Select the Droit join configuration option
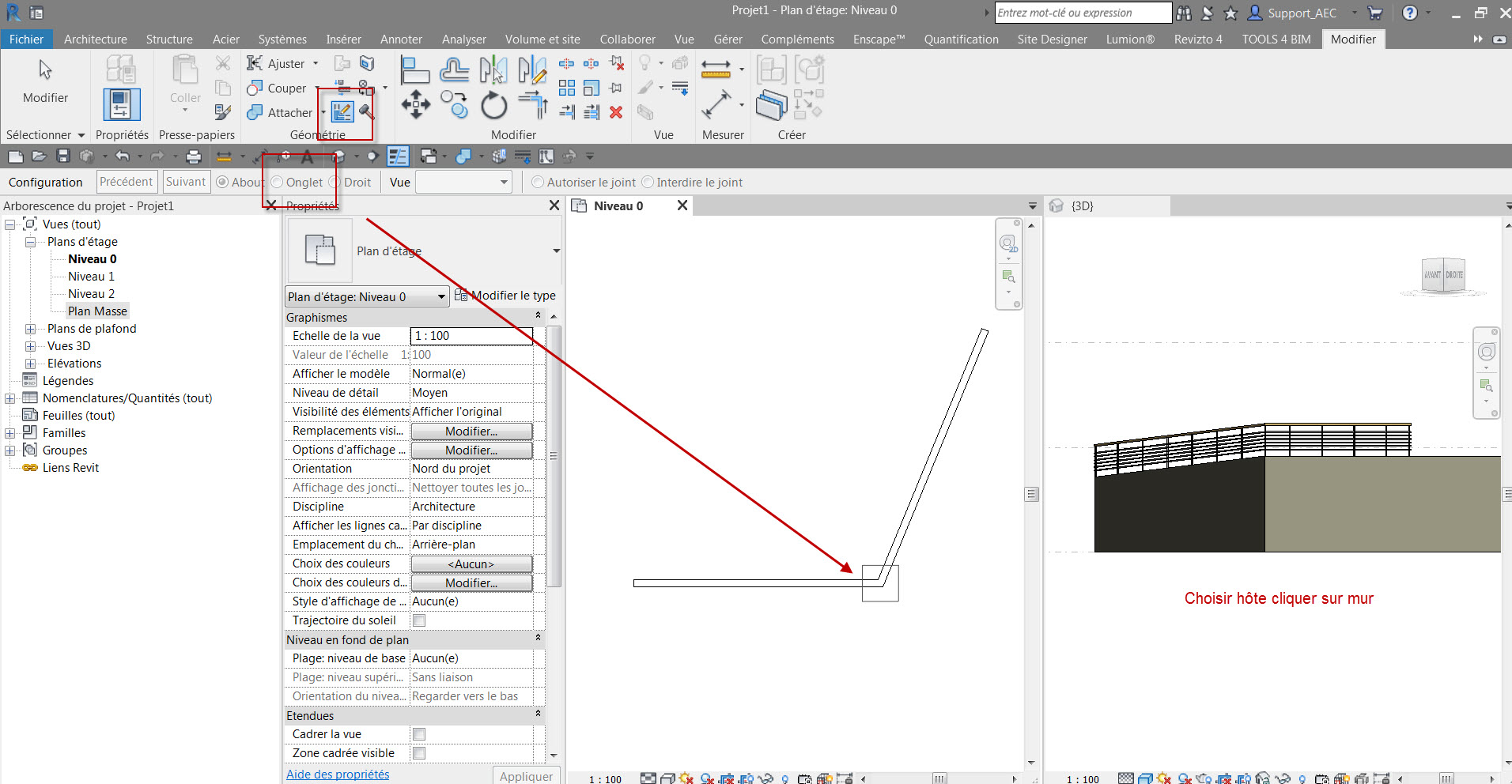Image resolution: width=1512 pixels, height=784 pixels. pos(335,183)
